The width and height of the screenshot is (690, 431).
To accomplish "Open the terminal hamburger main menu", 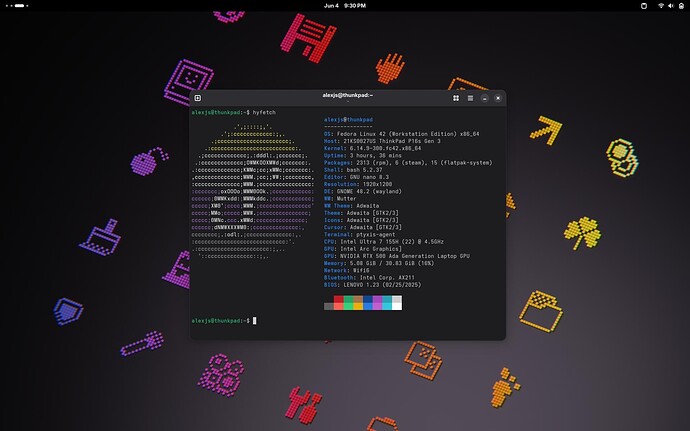I will [470, 98].
